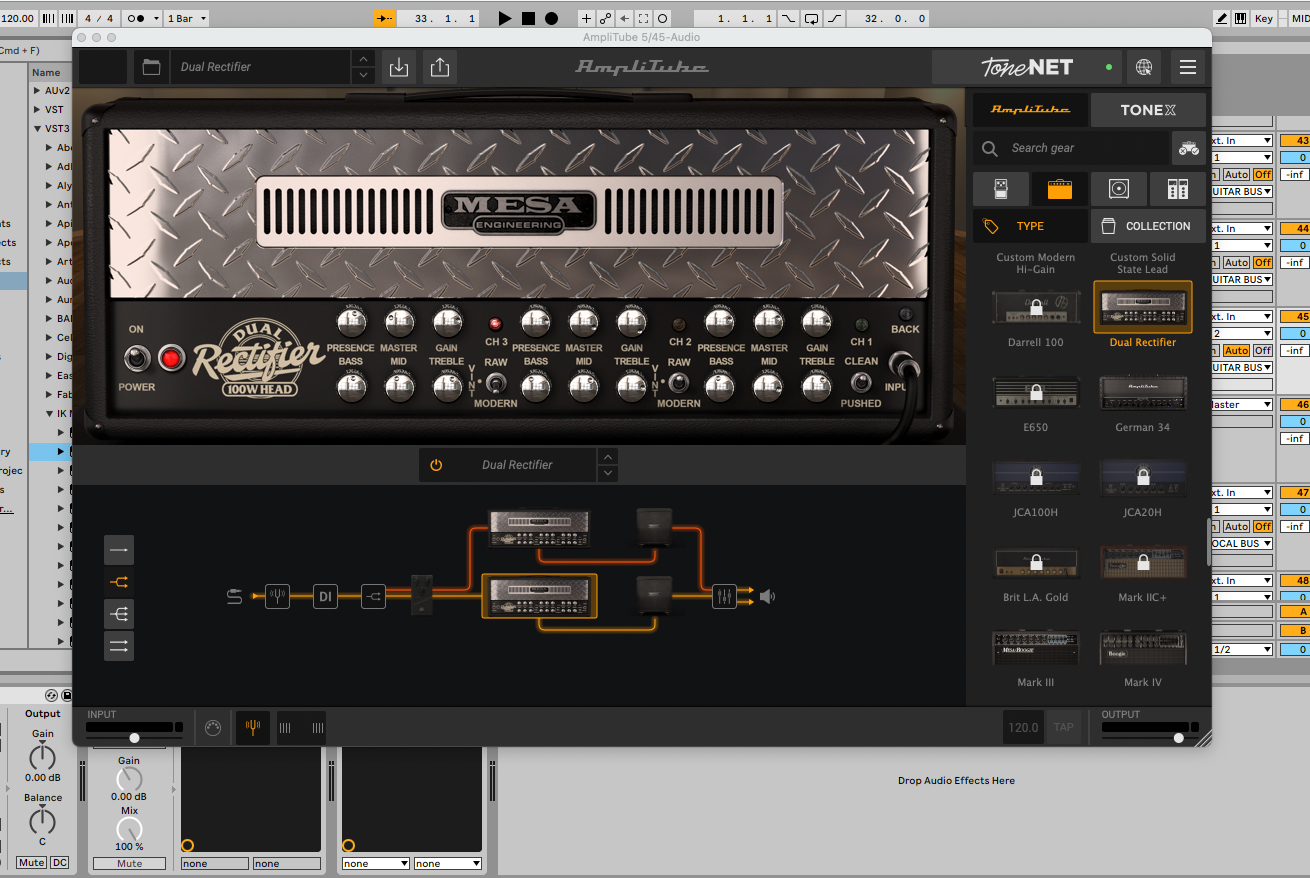The height and width of the screenshot is (878, 1310).
Task: Click the gear shop cart icon beside search
Action: pyautogui.click(x=1188, y=148)
